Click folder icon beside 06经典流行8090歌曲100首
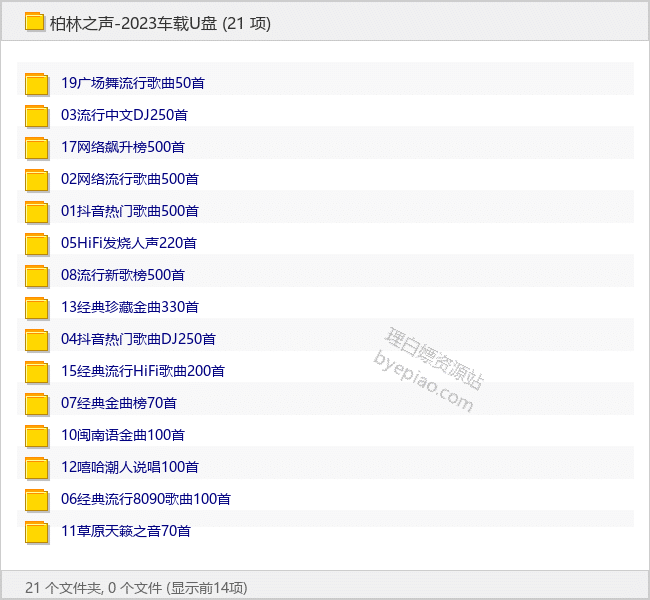This screenshot has height=600, width=650. coord(37,500)
